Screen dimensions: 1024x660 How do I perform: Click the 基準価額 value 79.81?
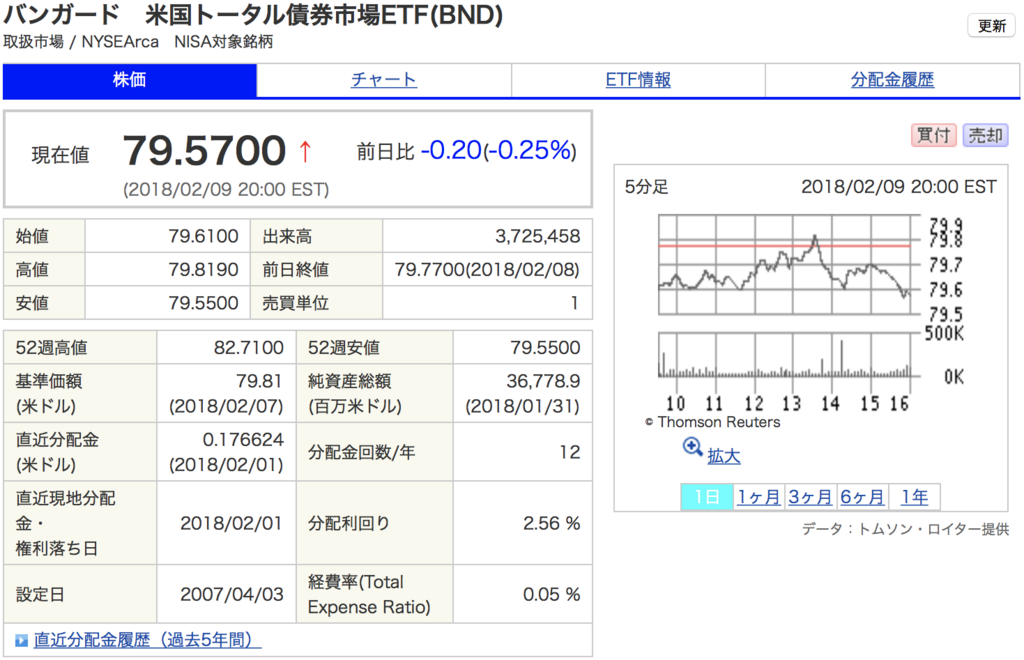pyautogui.click(x=259, y=381)
